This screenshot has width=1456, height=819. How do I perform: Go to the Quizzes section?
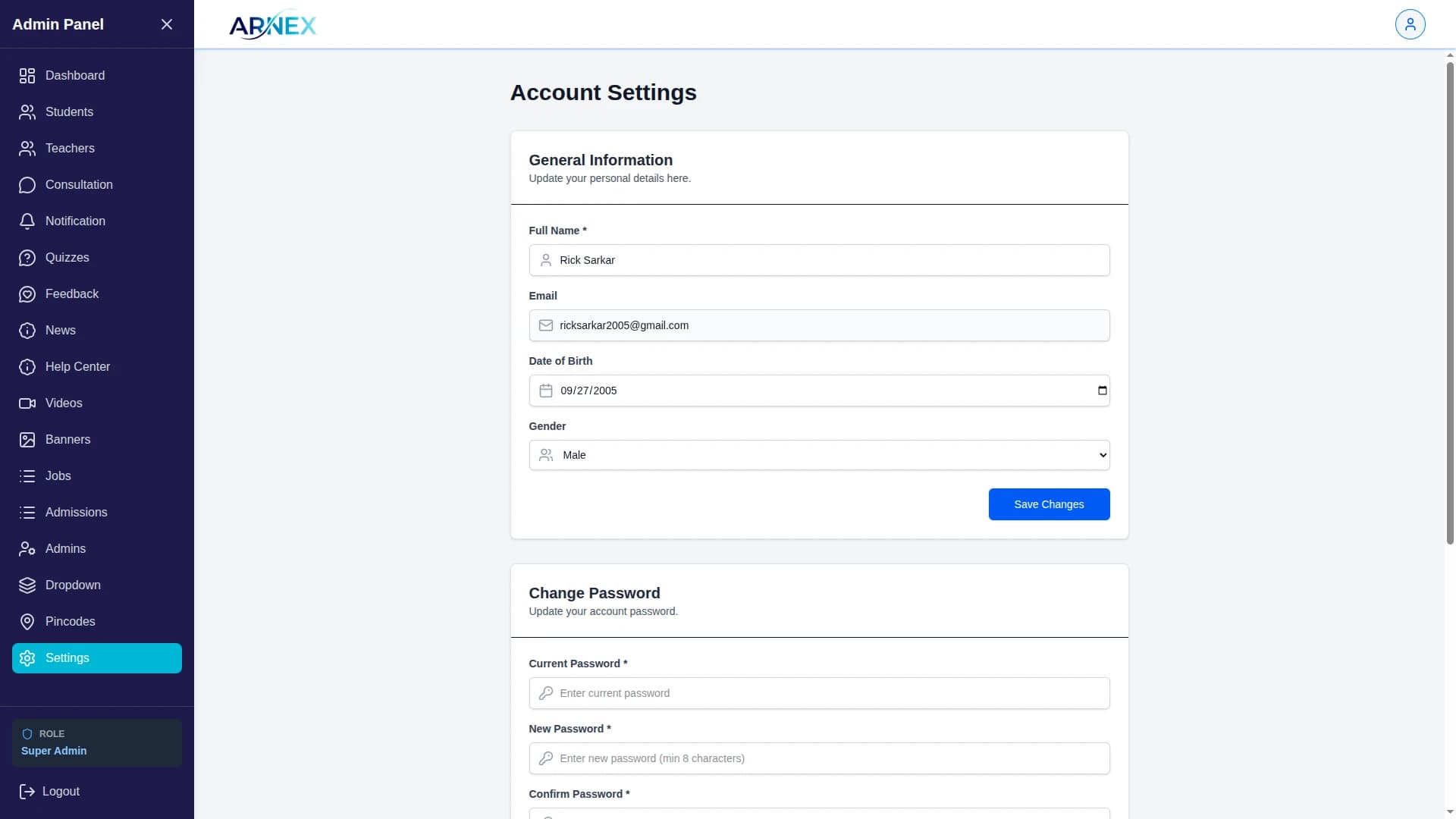67,258
